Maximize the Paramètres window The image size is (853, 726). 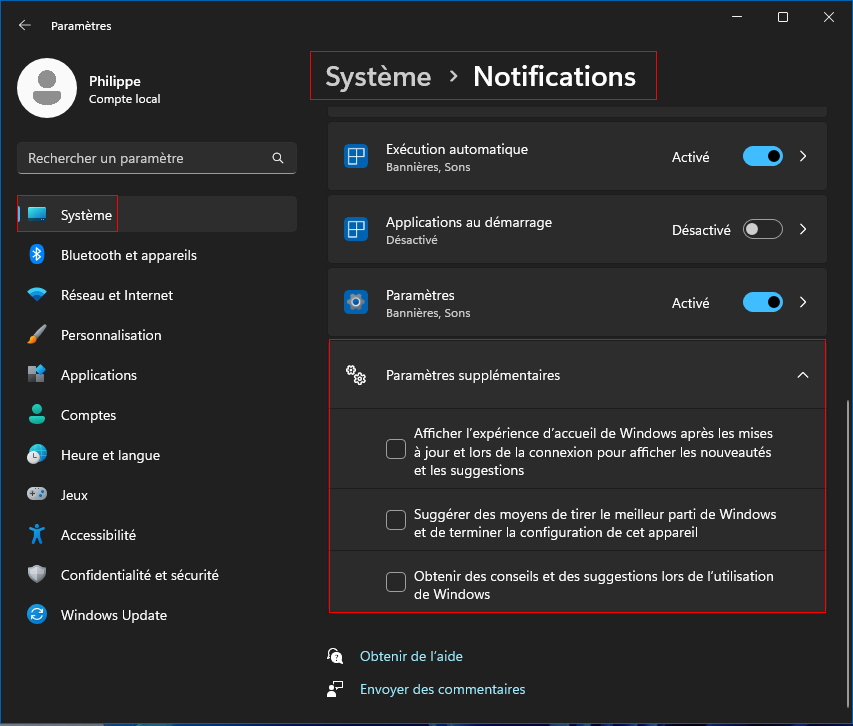783,17
